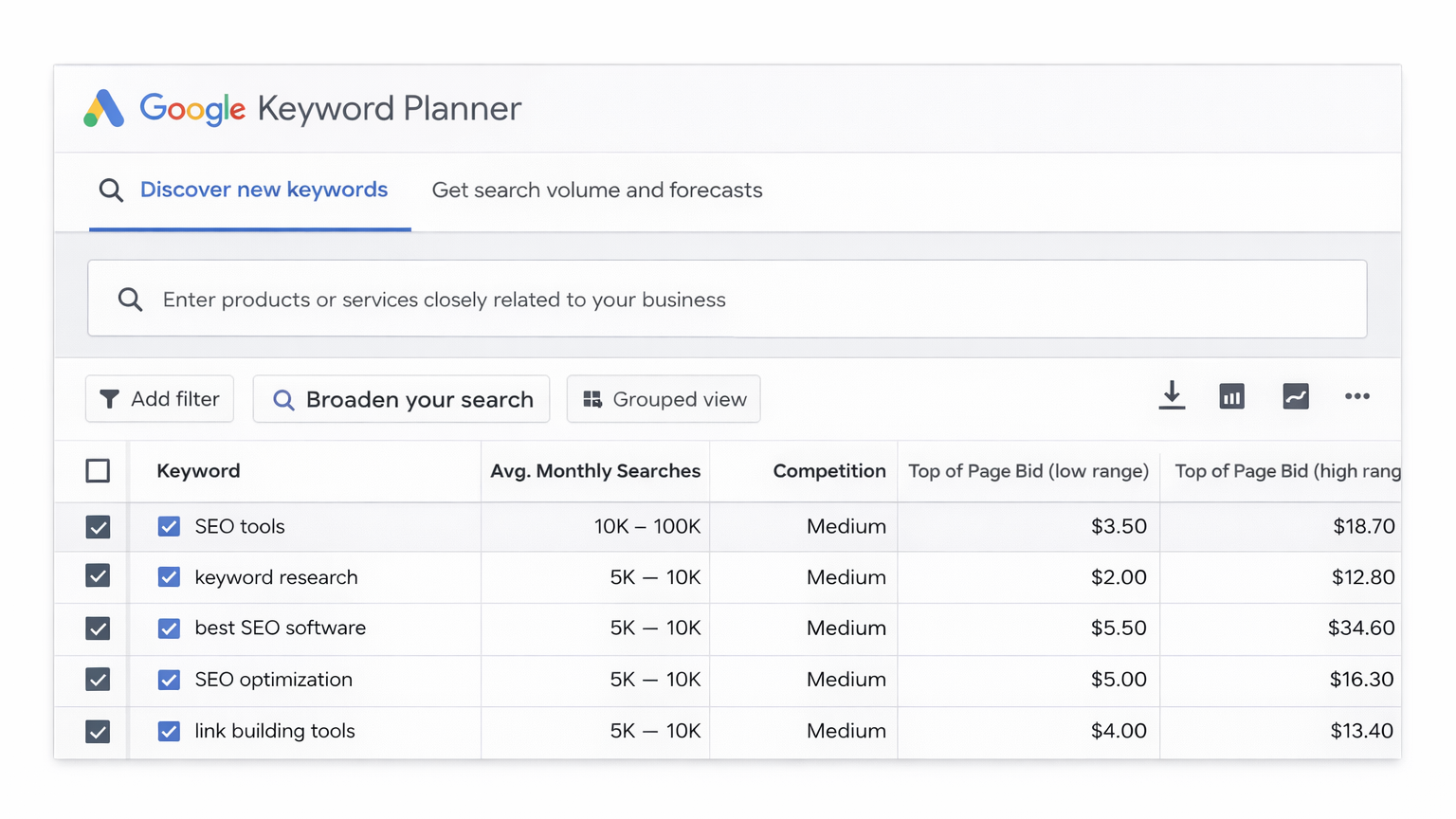Sort by the Avg. Monthly Searches column header
The image size is (1456, 819).
(x=594, y=470)
